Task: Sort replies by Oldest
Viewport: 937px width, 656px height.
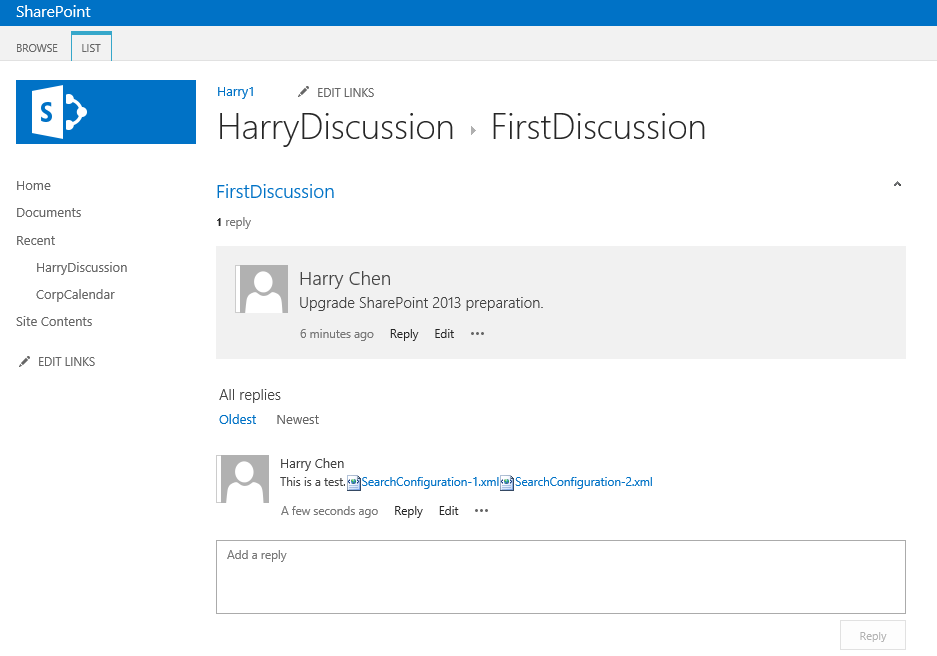Action: pyautogui.click(x=237, y=419)
